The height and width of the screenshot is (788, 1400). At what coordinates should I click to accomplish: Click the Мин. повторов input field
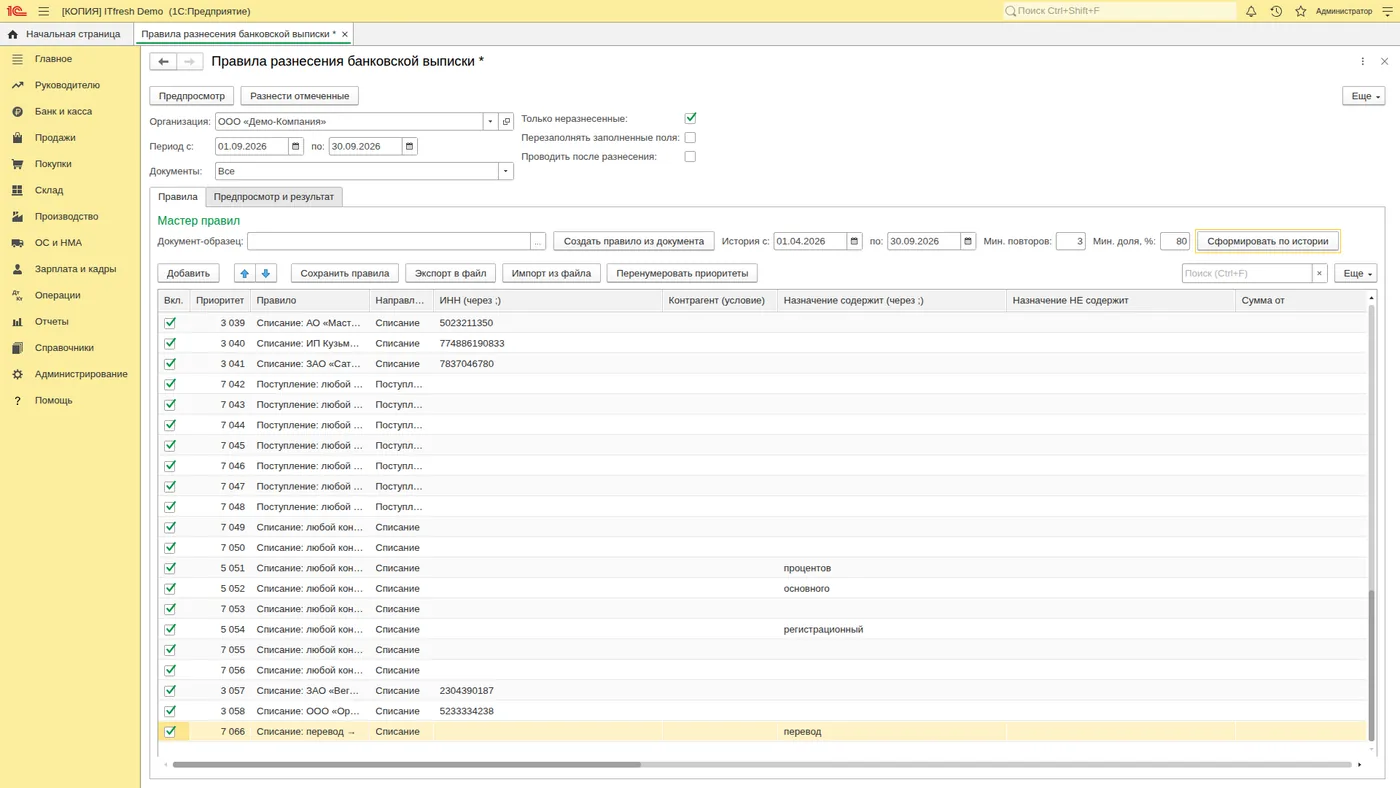[x=1070, y=241]
